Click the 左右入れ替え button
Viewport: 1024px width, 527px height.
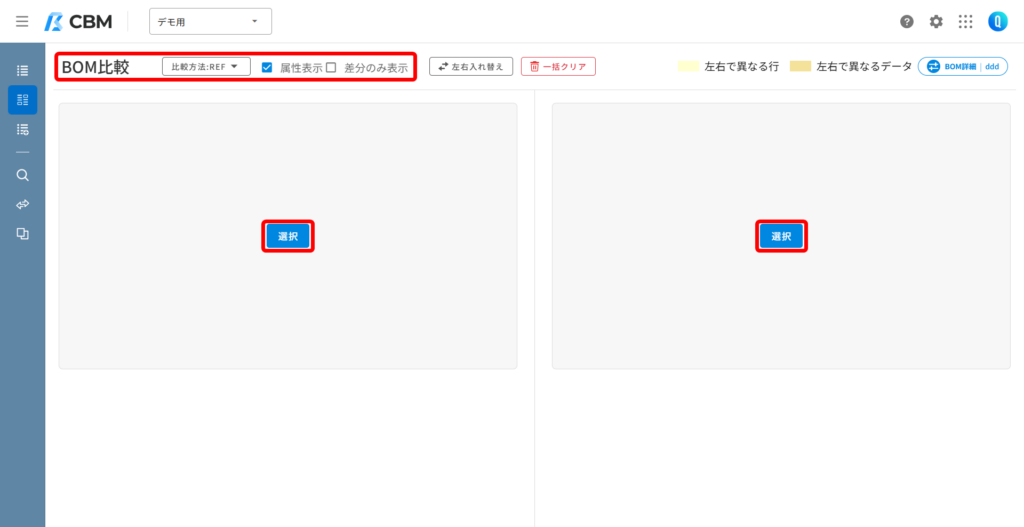[471, 67]
